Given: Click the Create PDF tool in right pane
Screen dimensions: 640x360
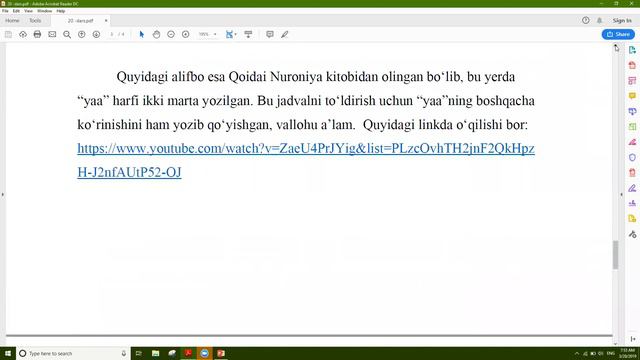Looking at the screenshot, I should pyautogui.click(x=632, y=65).
